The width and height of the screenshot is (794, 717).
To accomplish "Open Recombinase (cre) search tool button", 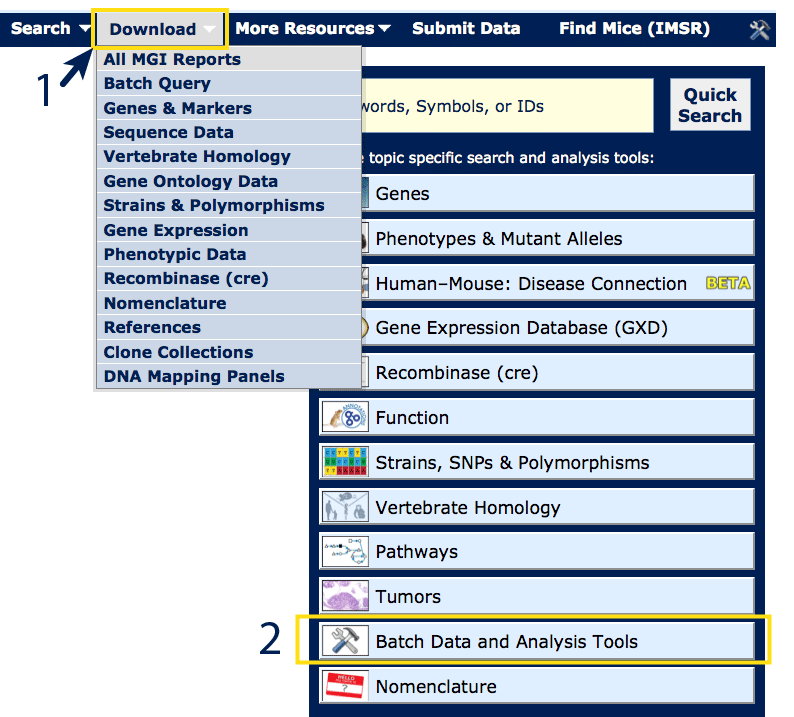I will click(x=557, y=372).
